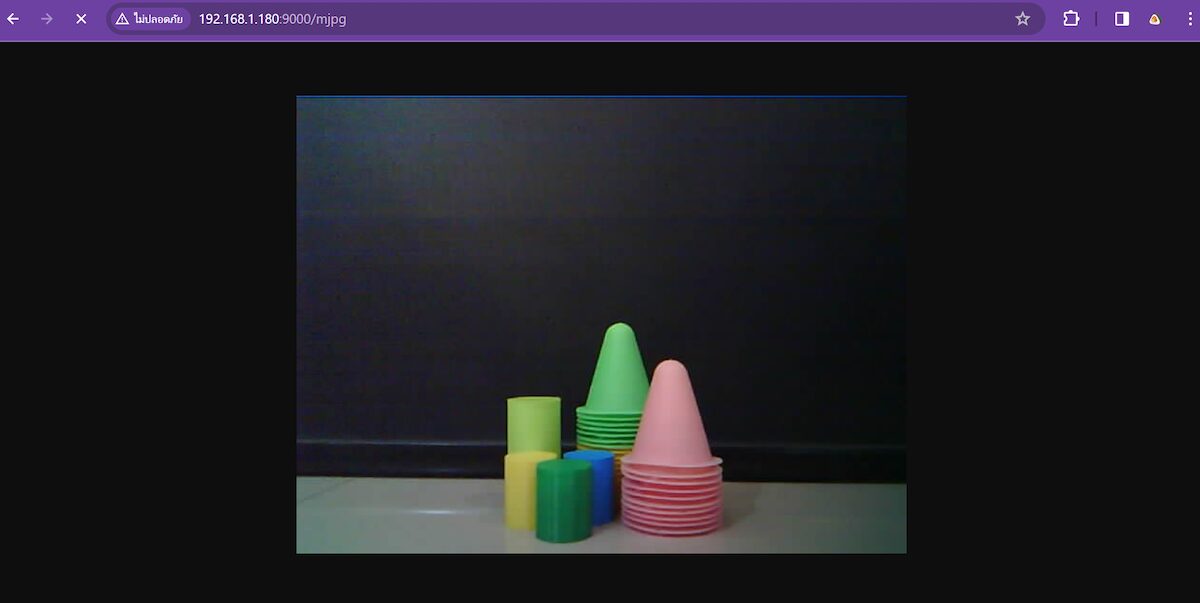Open the profile avatar menu
The height and width of the screenshot is (603, 1200).
click(x=1155, y=19)
